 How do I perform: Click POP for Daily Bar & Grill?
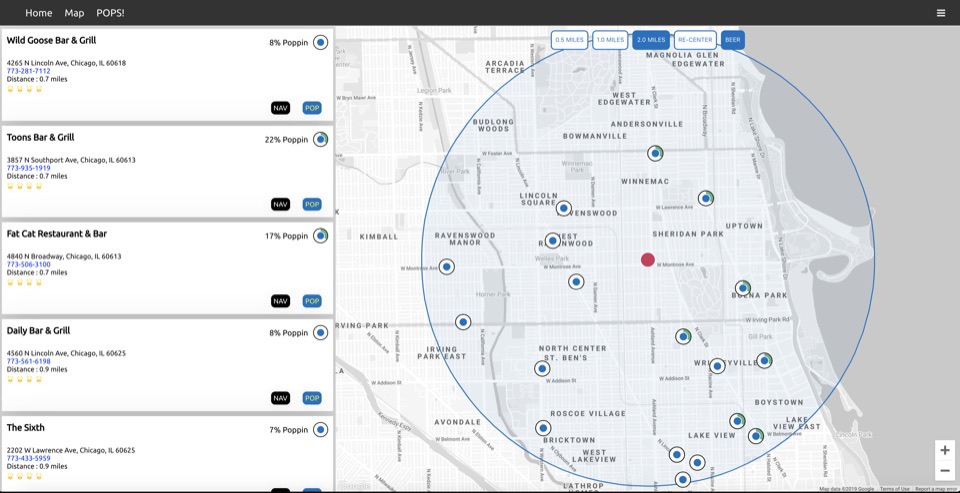pyautogui.click(x=312, y=398)
